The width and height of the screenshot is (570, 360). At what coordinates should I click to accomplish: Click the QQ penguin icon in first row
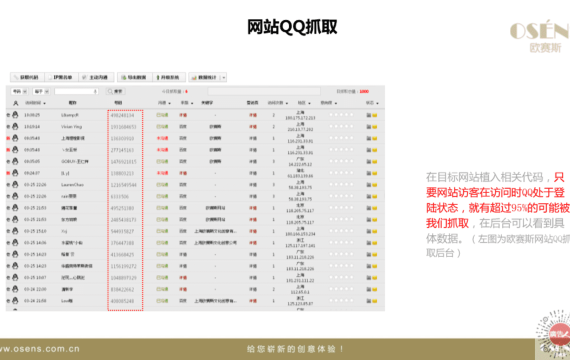pos(15,115)
